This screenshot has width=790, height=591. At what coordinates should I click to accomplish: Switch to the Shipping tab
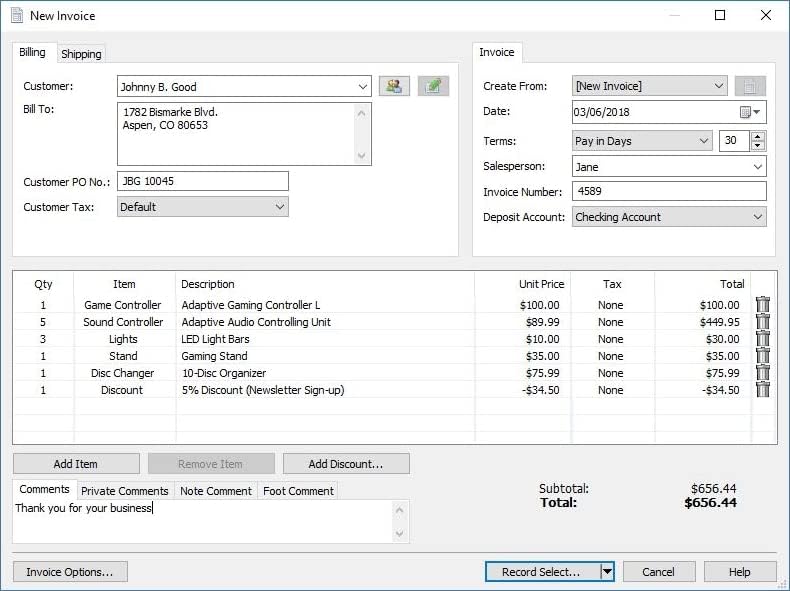81,54
